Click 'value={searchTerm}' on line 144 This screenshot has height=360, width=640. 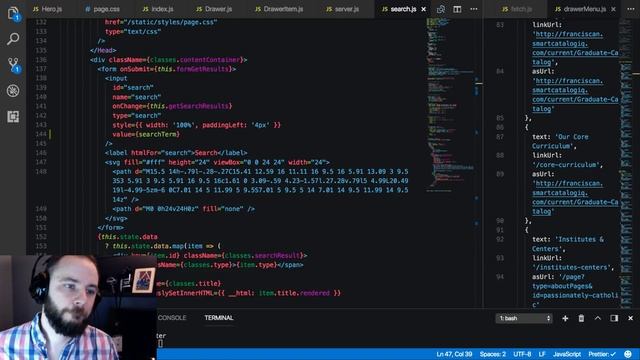tap(146, 134)
